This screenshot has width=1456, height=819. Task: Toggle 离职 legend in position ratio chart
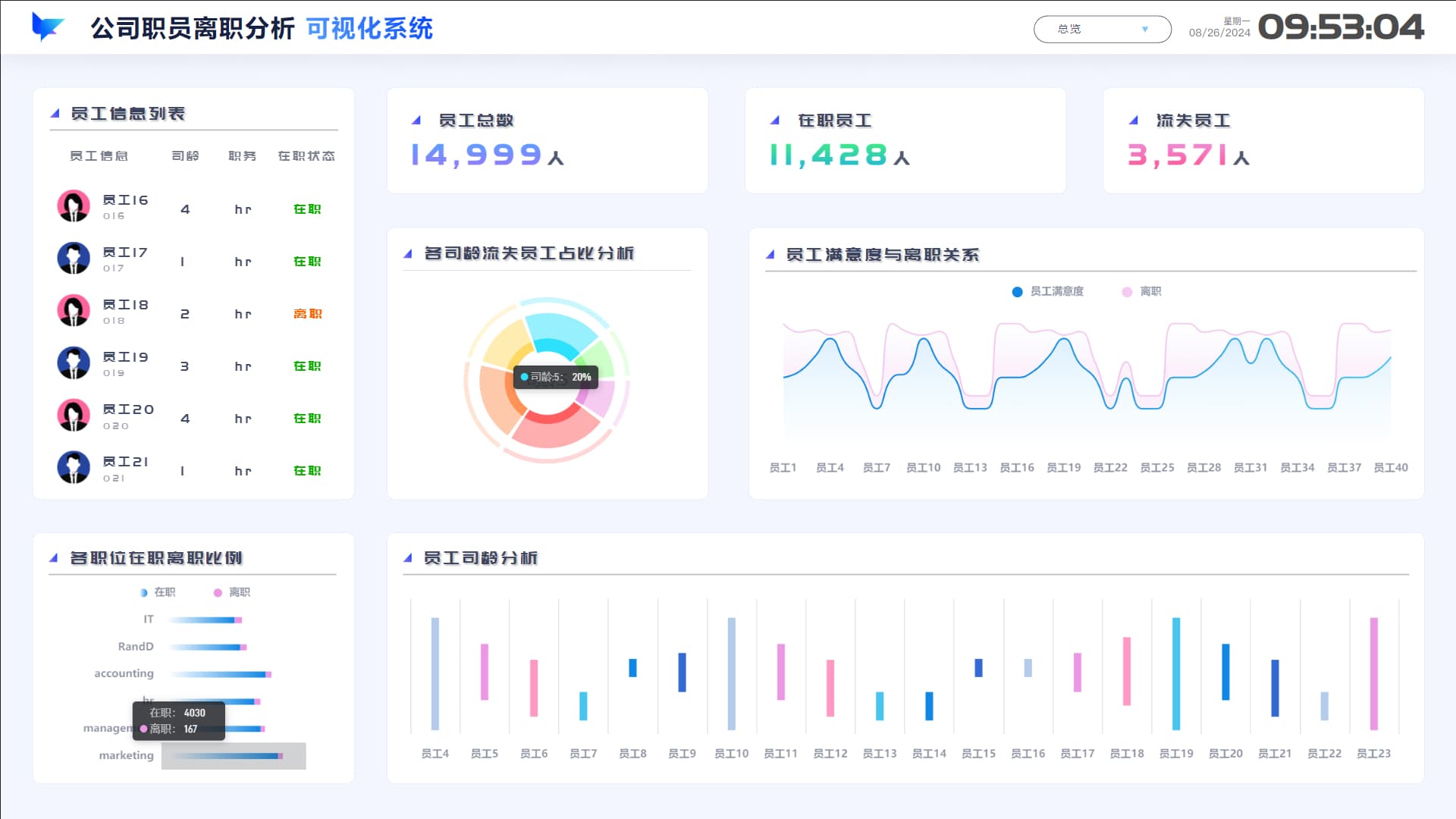pos(232,592)
